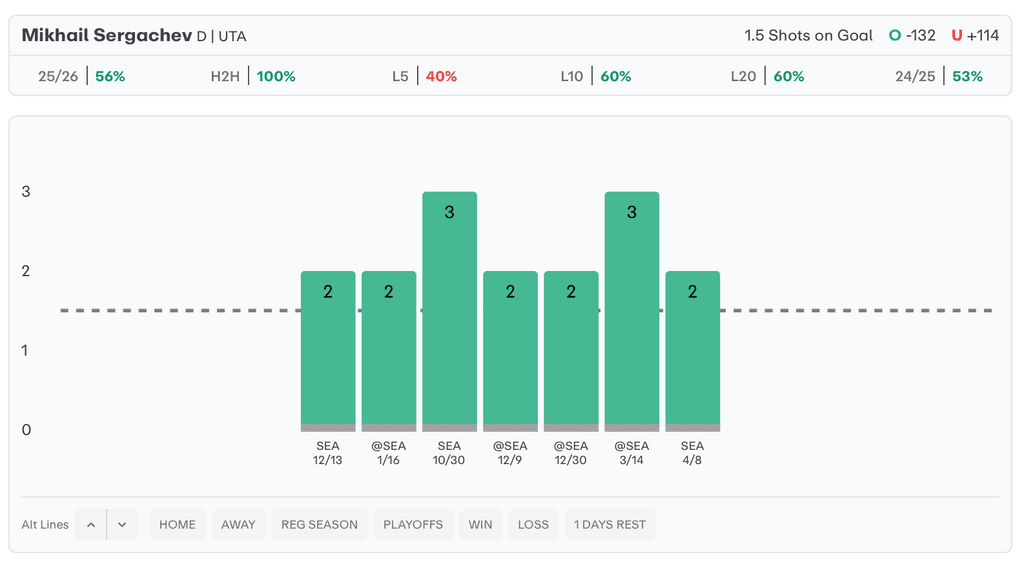Image resolution: width=1024 pixels, height=564 pixels.
Task: Show the L20 60% split
Action: [767, 76]
